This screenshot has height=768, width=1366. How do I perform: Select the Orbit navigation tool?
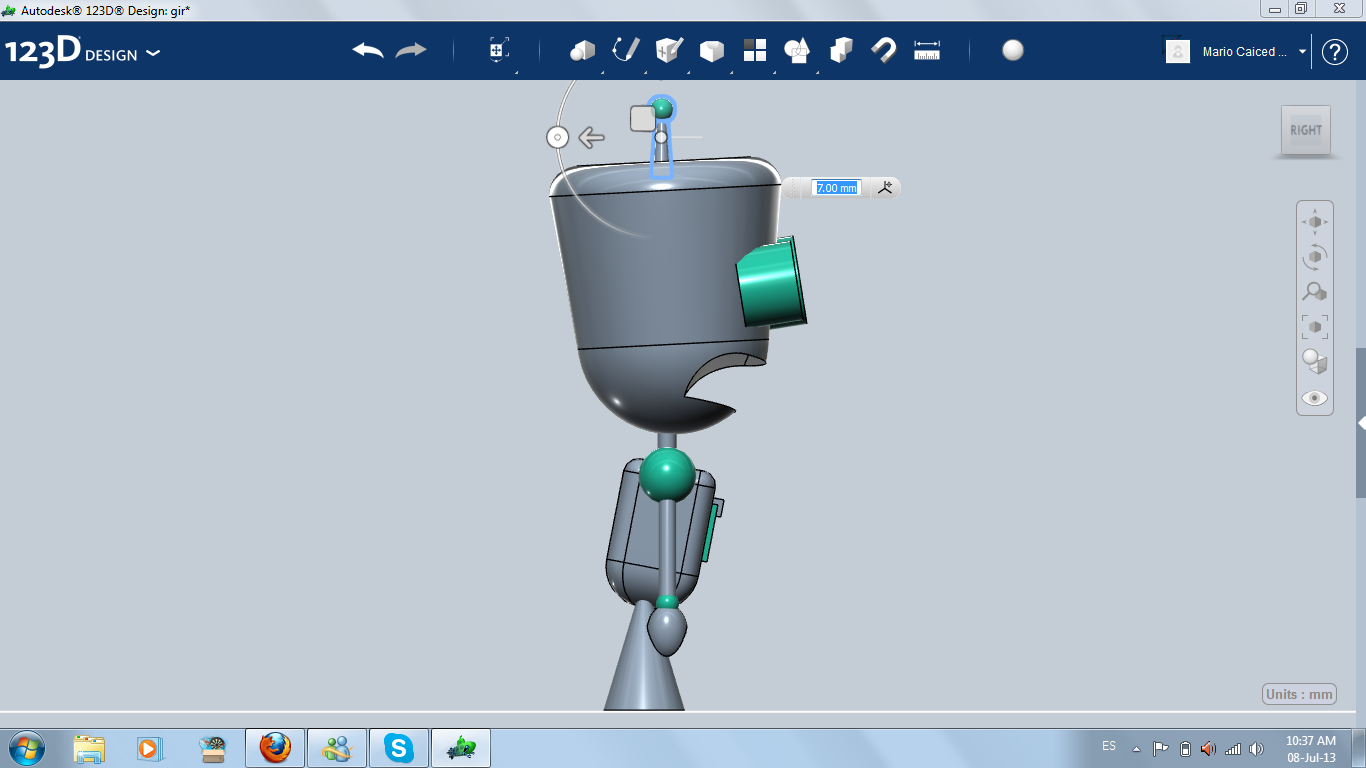pyautogui.click(x=1315, y=256)
